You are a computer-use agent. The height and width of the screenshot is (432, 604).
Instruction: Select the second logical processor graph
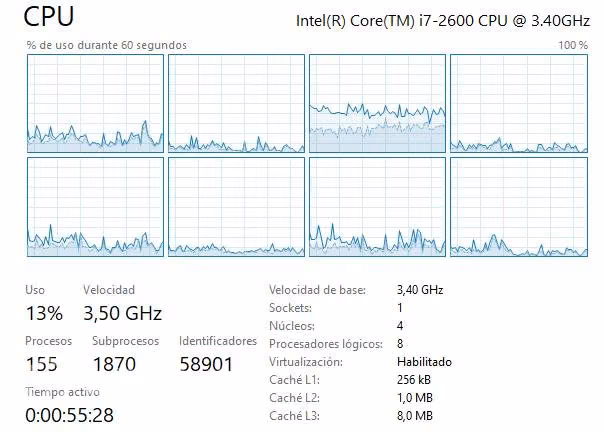tap(237, 103)
